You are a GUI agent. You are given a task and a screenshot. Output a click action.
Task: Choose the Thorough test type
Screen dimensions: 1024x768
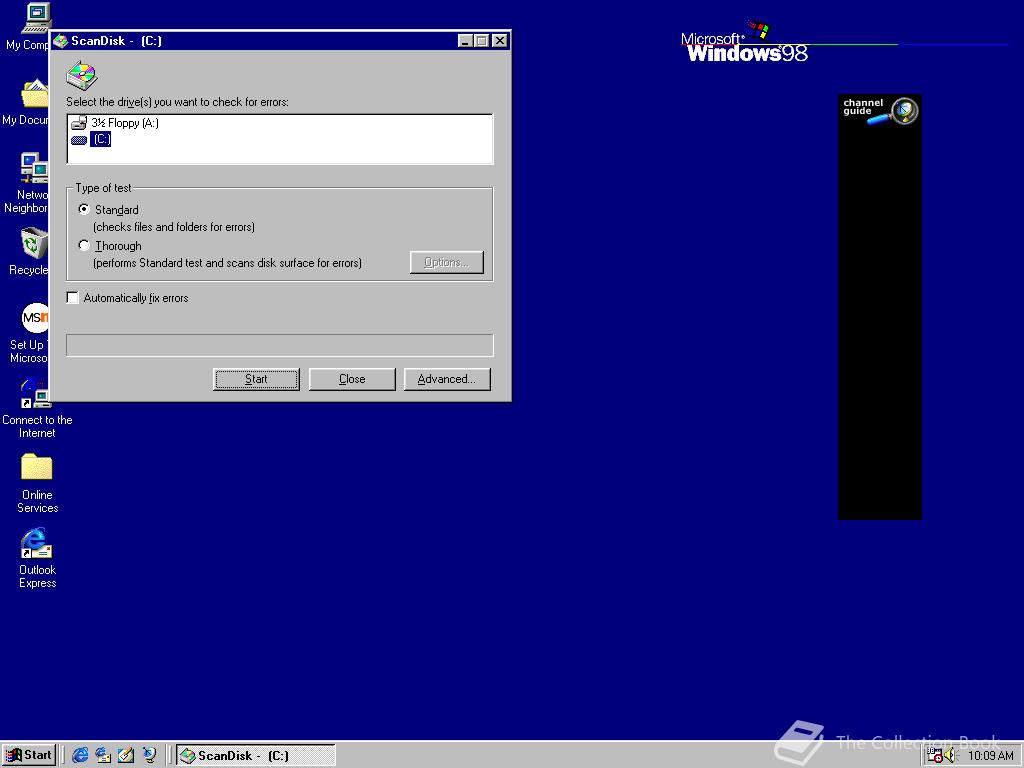[x=84, y=246]
